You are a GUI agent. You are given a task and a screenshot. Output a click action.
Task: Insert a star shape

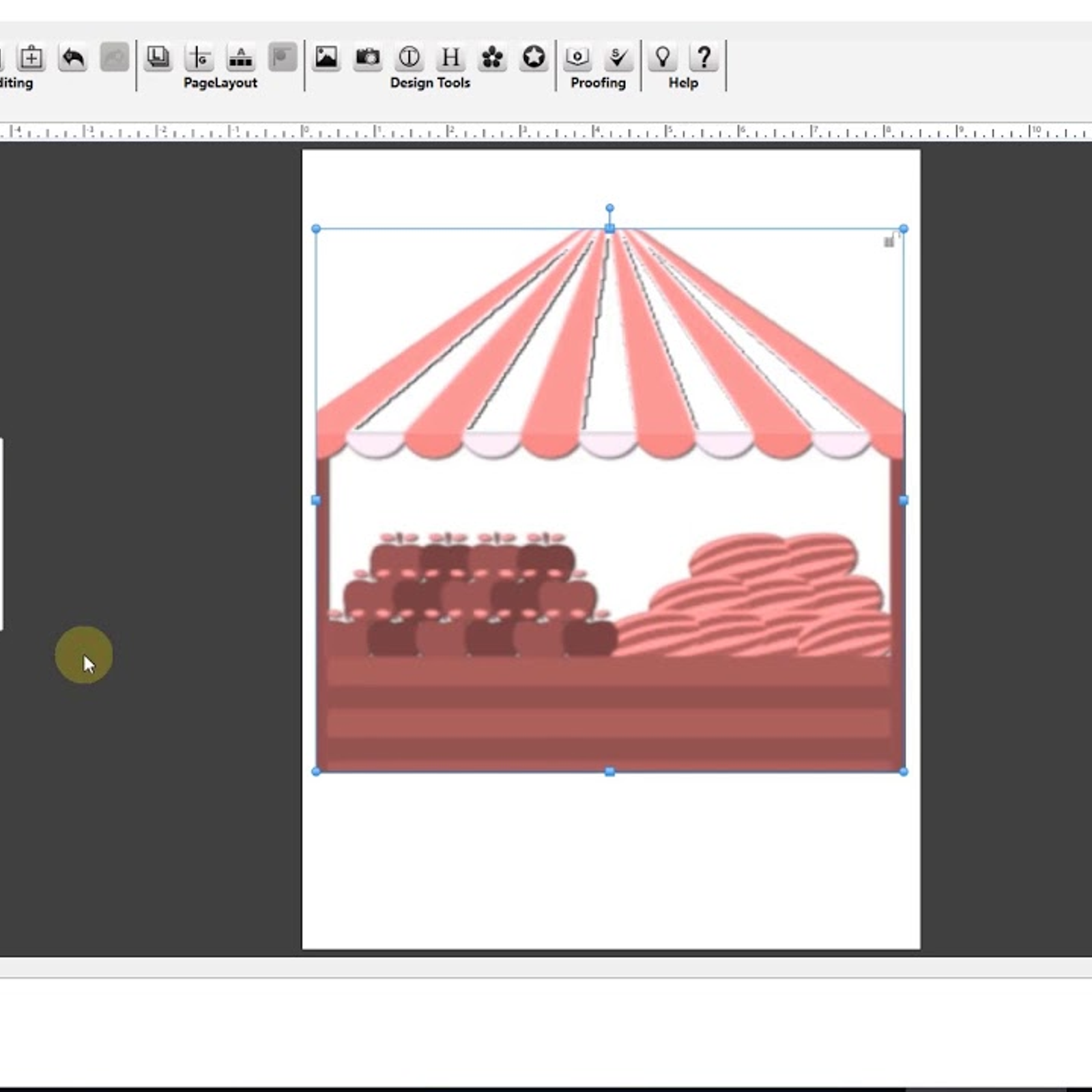(534, 59)
